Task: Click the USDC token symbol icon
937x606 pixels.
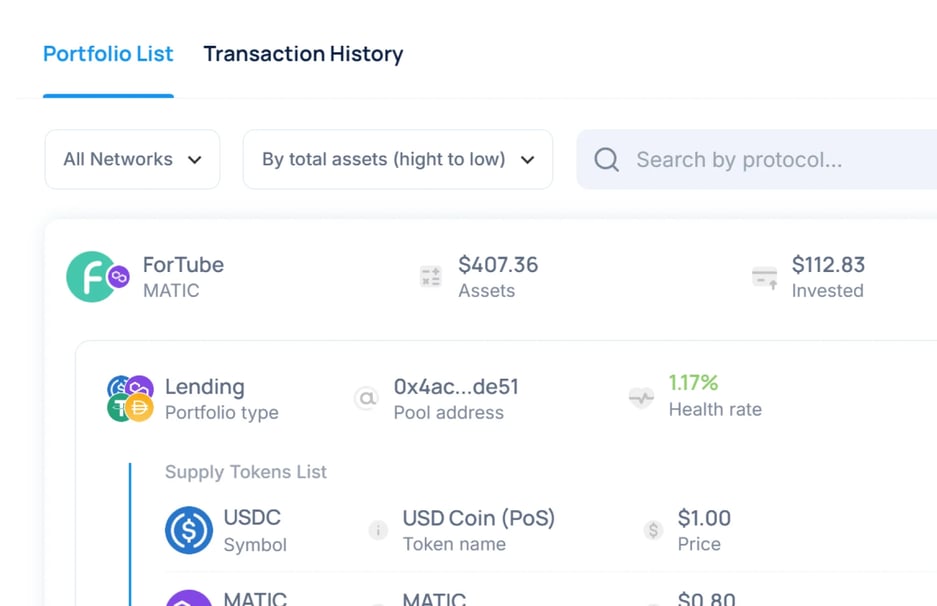Action: pyautogui.click(x=189, y=530)
